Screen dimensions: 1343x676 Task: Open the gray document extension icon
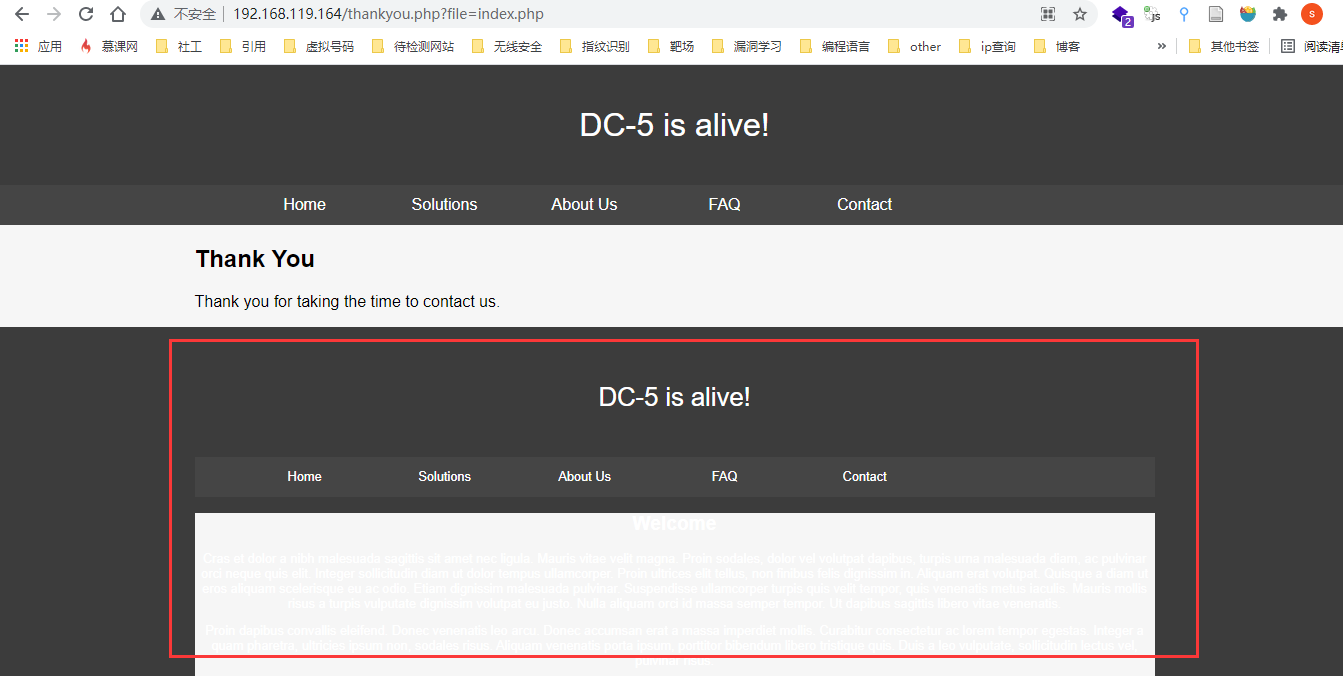click(1216, 14)
